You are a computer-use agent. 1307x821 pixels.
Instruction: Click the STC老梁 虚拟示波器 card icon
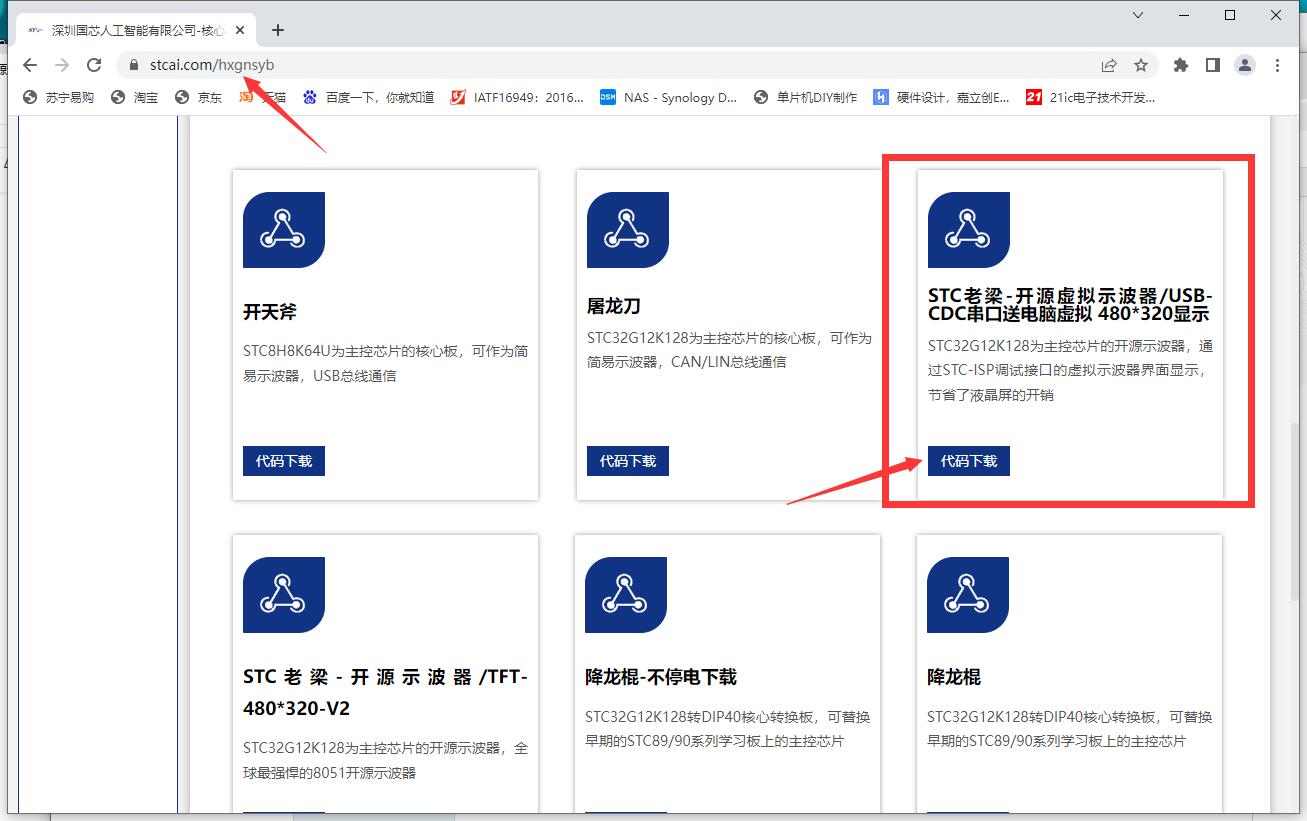969,230
